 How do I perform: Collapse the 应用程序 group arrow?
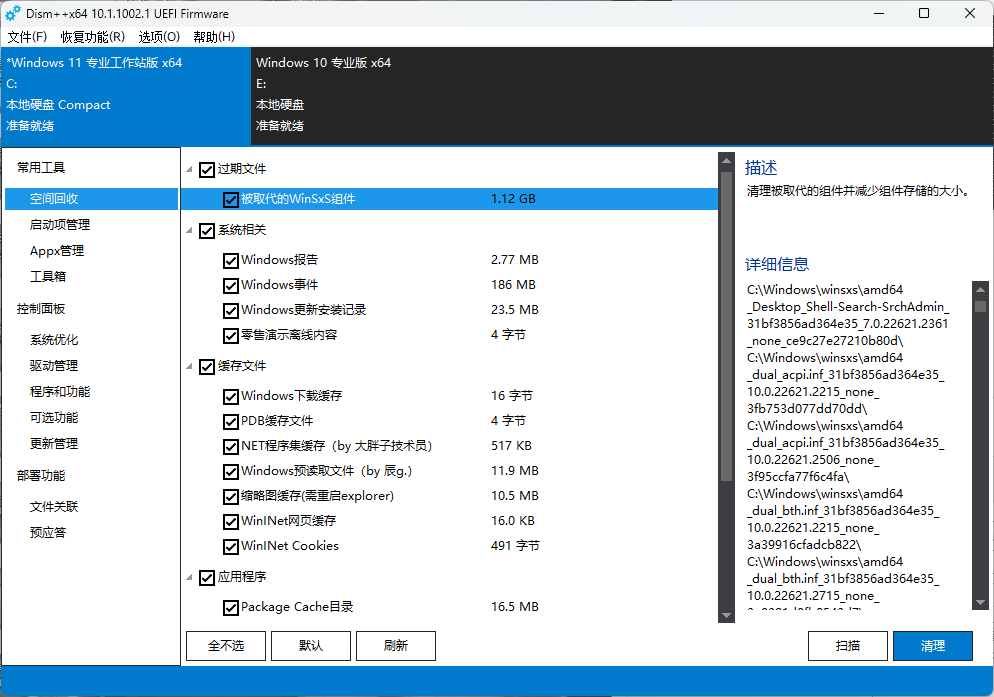pos(190,577)
